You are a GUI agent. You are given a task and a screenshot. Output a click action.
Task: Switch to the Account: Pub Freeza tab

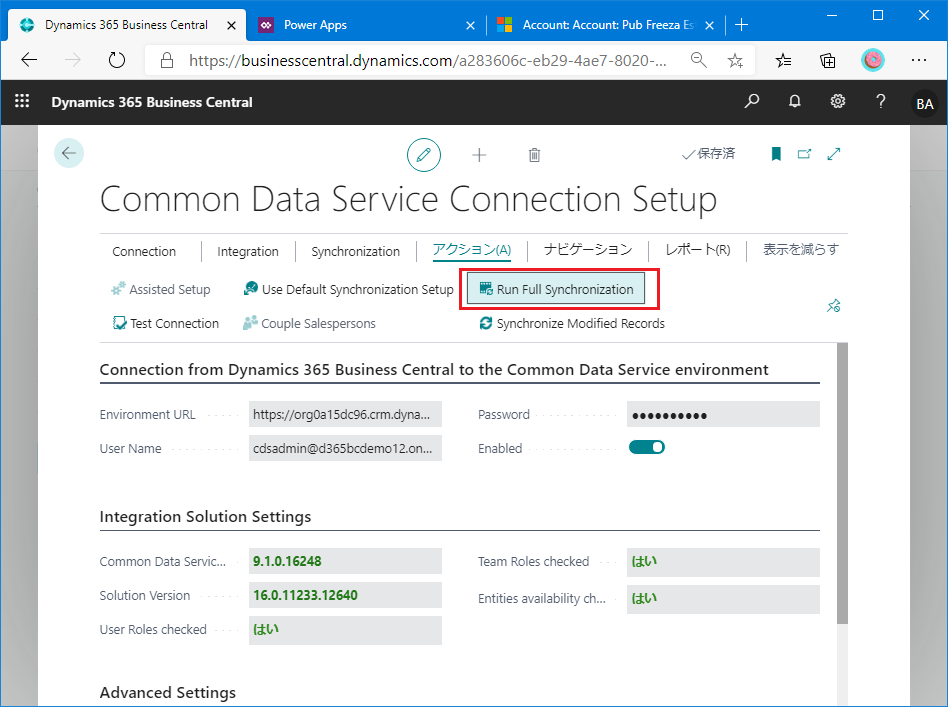click(x=608, y=25)
